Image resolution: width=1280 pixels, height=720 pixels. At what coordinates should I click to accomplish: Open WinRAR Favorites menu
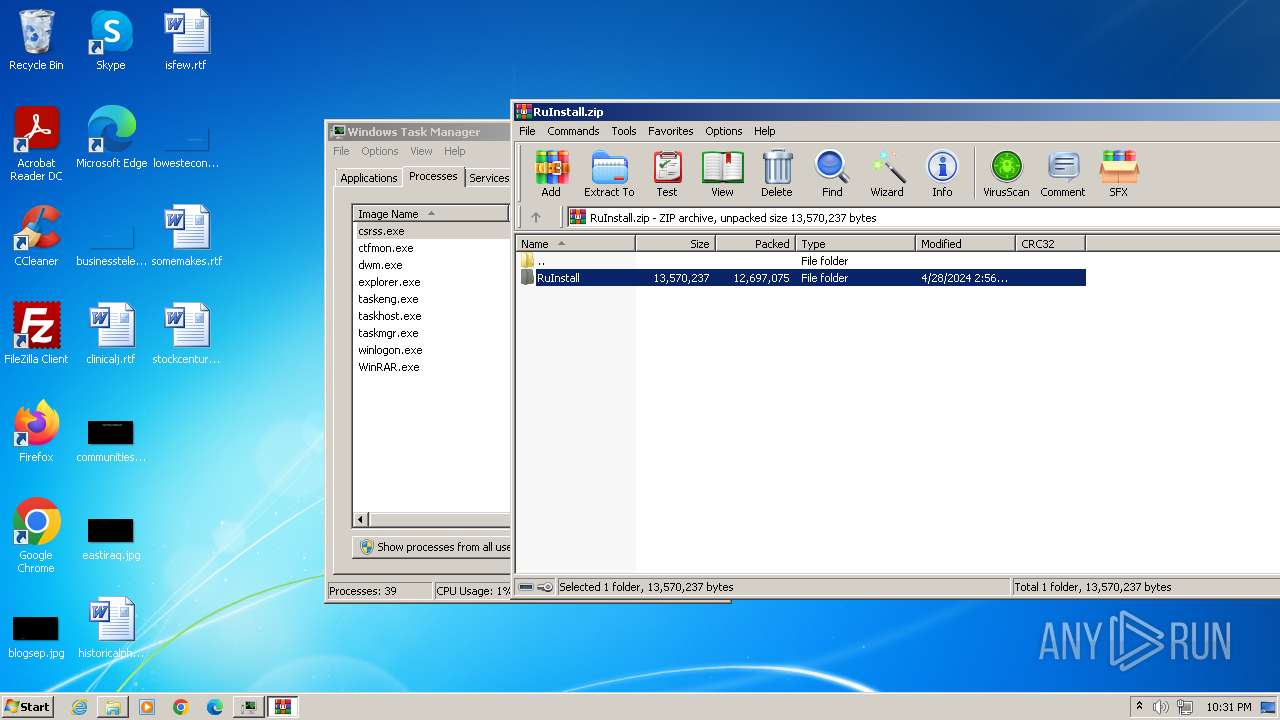[670, 131]
